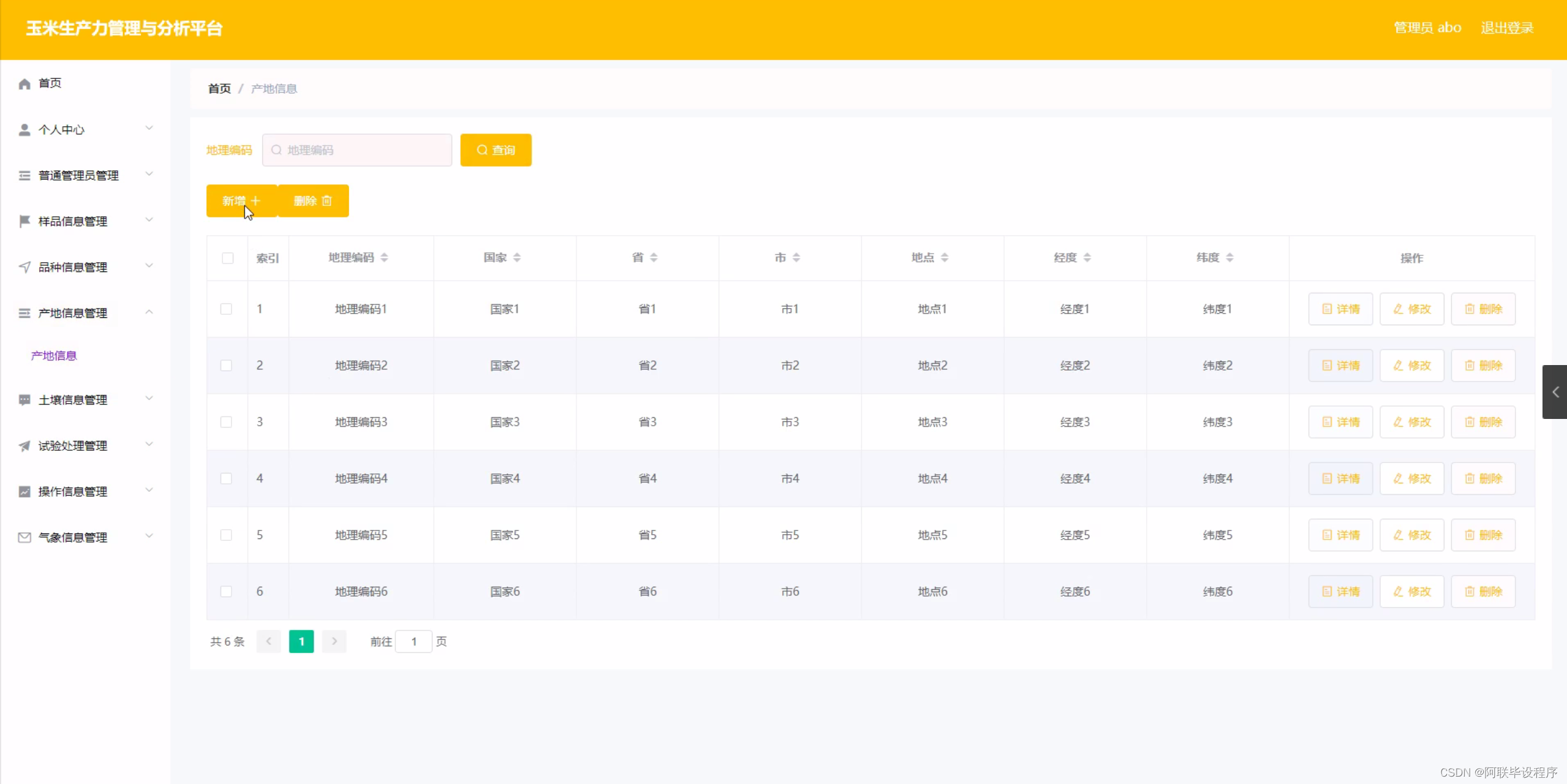
Task: Click the home icon in sidebar
Action: pos(25,84)
